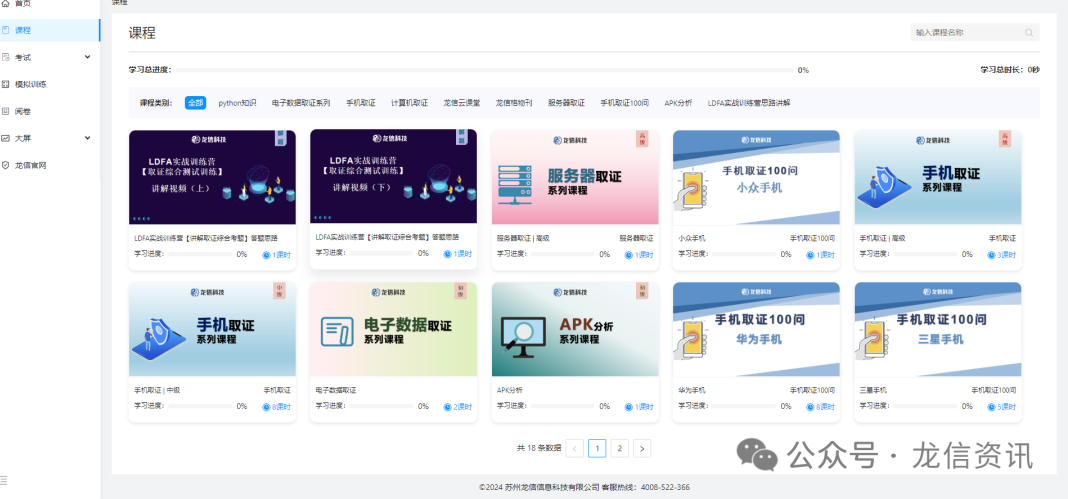Click the lesson-count icon on 三星手机 card
This screenshot has width=1068, height=499.
pos(991,406)
